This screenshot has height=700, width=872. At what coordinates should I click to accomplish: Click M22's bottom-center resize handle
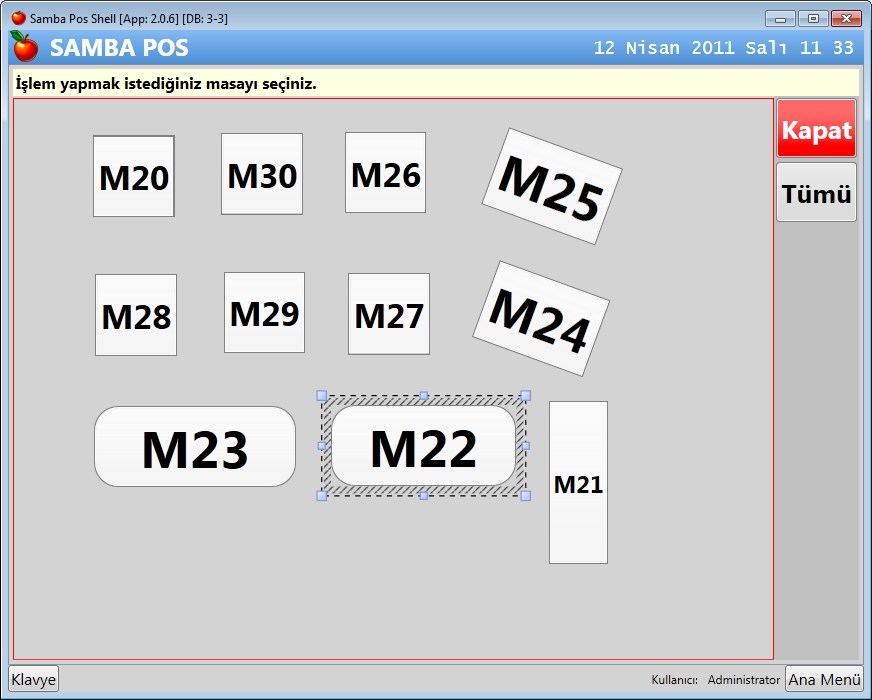pyautogui.click(x=424, y=495)
